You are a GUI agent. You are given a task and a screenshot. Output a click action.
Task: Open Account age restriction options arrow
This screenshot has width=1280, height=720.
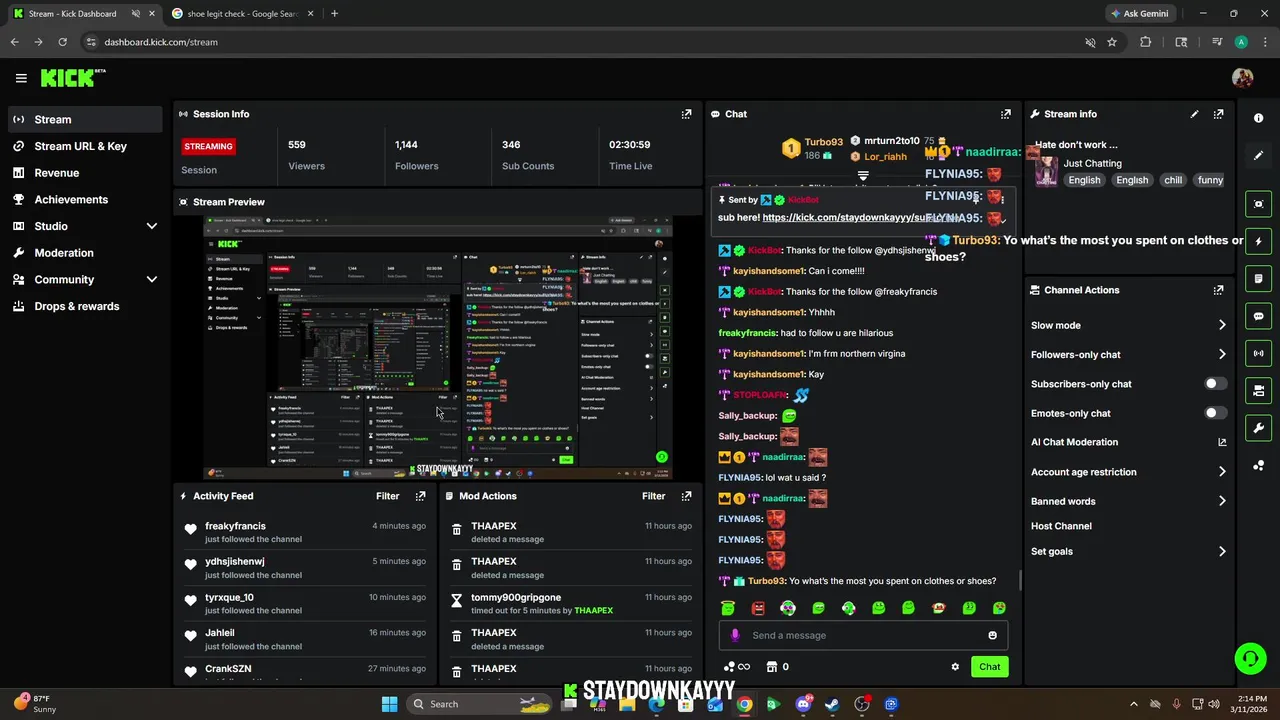[x=1222, y=472]
